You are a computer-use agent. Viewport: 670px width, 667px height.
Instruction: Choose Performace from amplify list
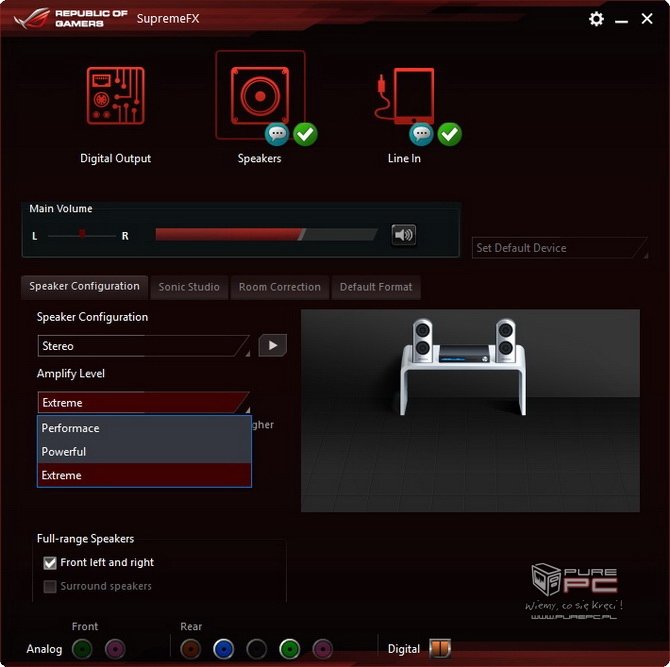click(144, 428)
